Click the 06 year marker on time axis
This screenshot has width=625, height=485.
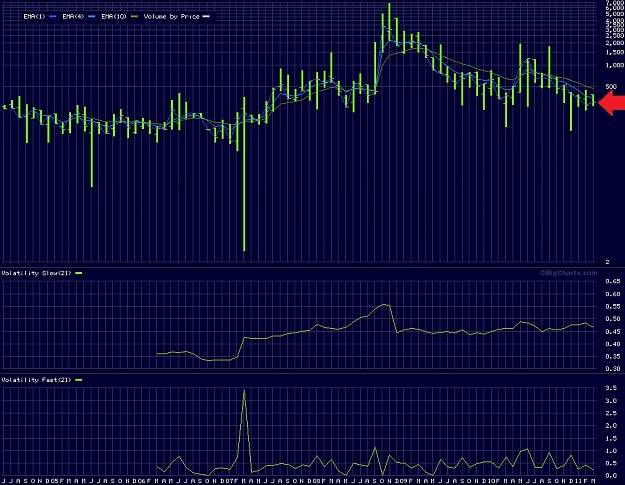144,481
